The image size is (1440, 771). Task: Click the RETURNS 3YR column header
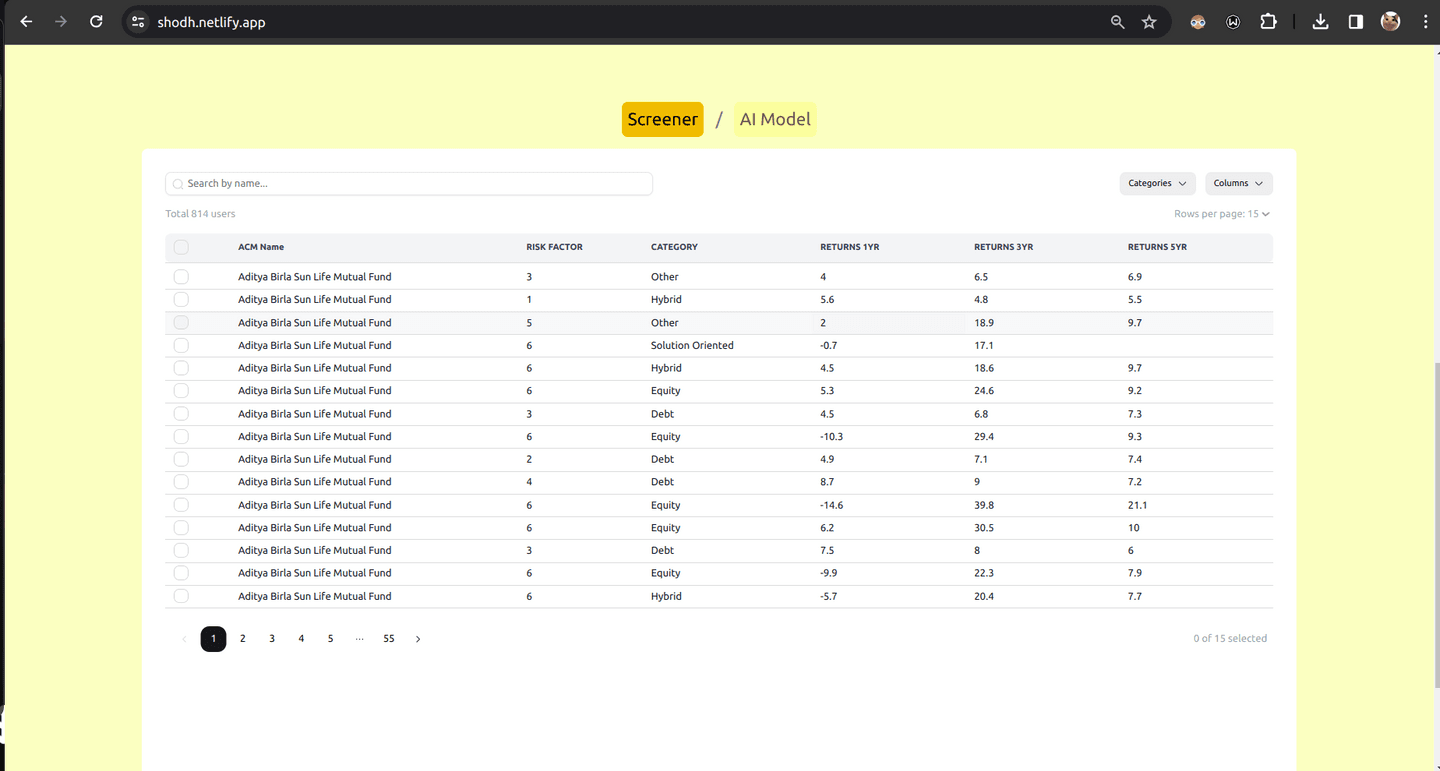(1003, 247)
